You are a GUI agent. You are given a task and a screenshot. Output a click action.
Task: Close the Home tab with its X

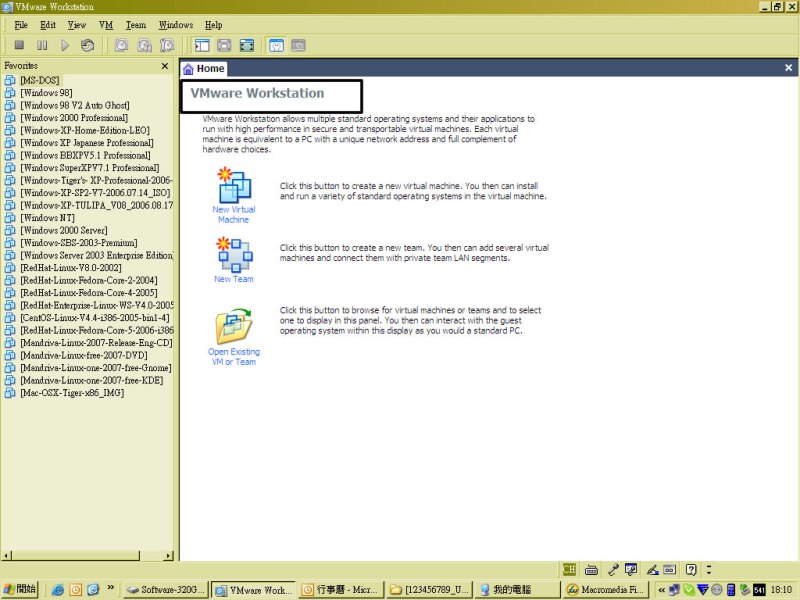[788, 68]
